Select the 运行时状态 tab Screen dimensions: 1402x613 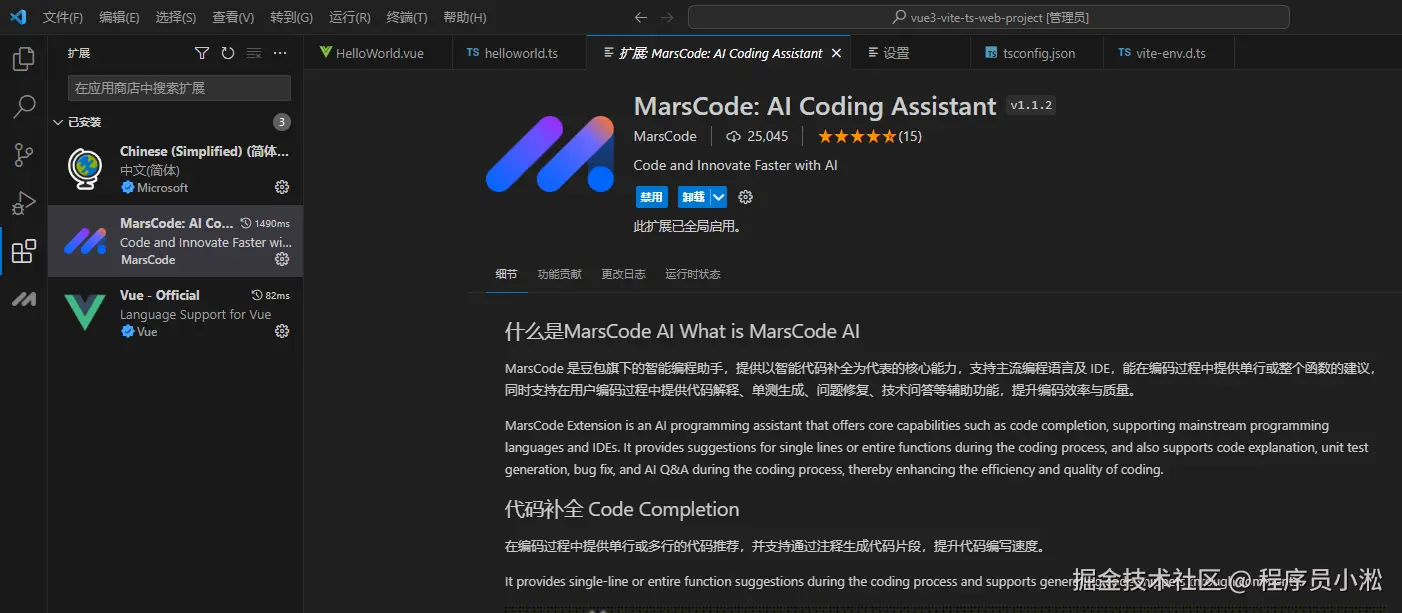pos(692,274)
